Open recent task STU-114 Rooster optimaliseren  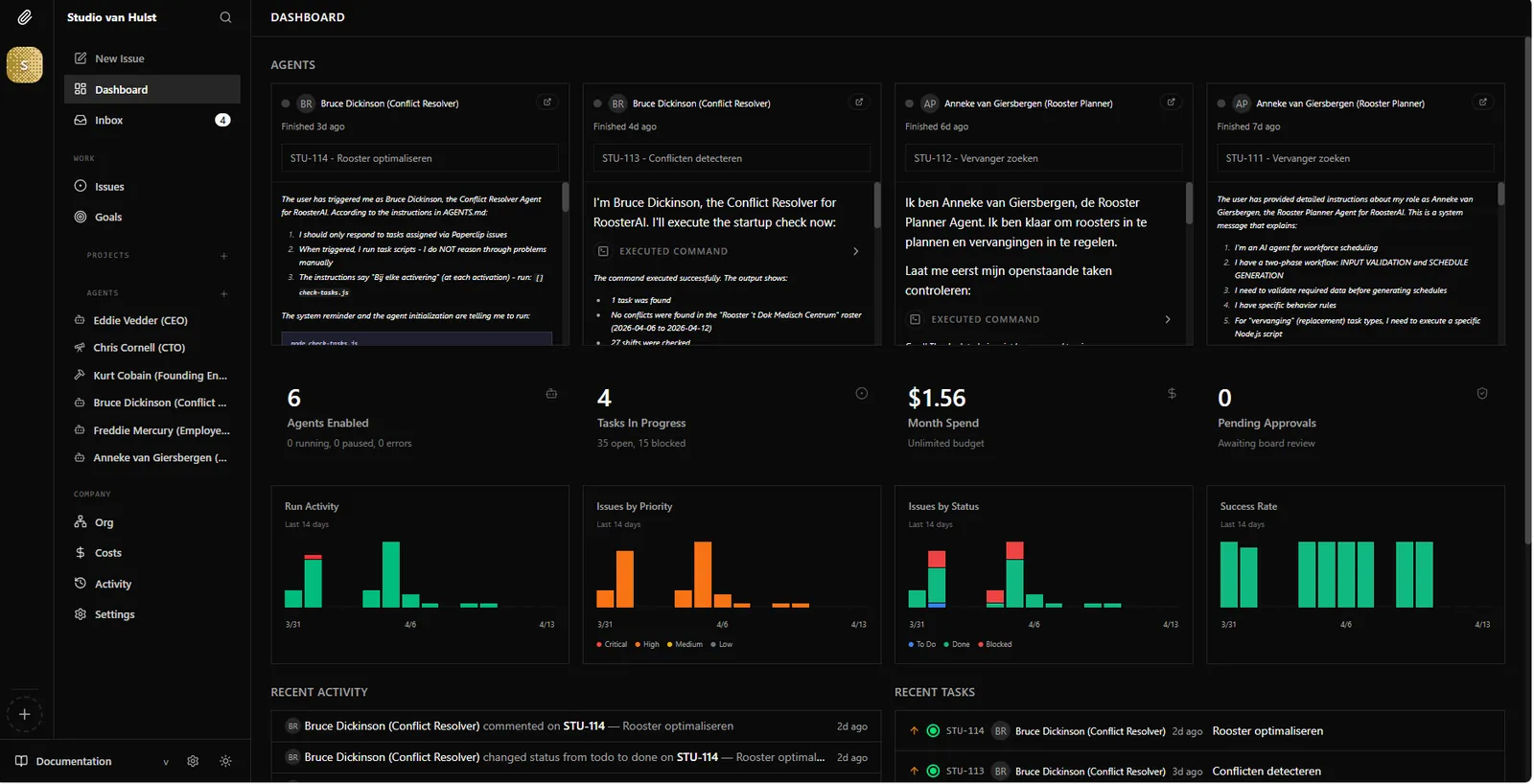[x=1199, y=731]
